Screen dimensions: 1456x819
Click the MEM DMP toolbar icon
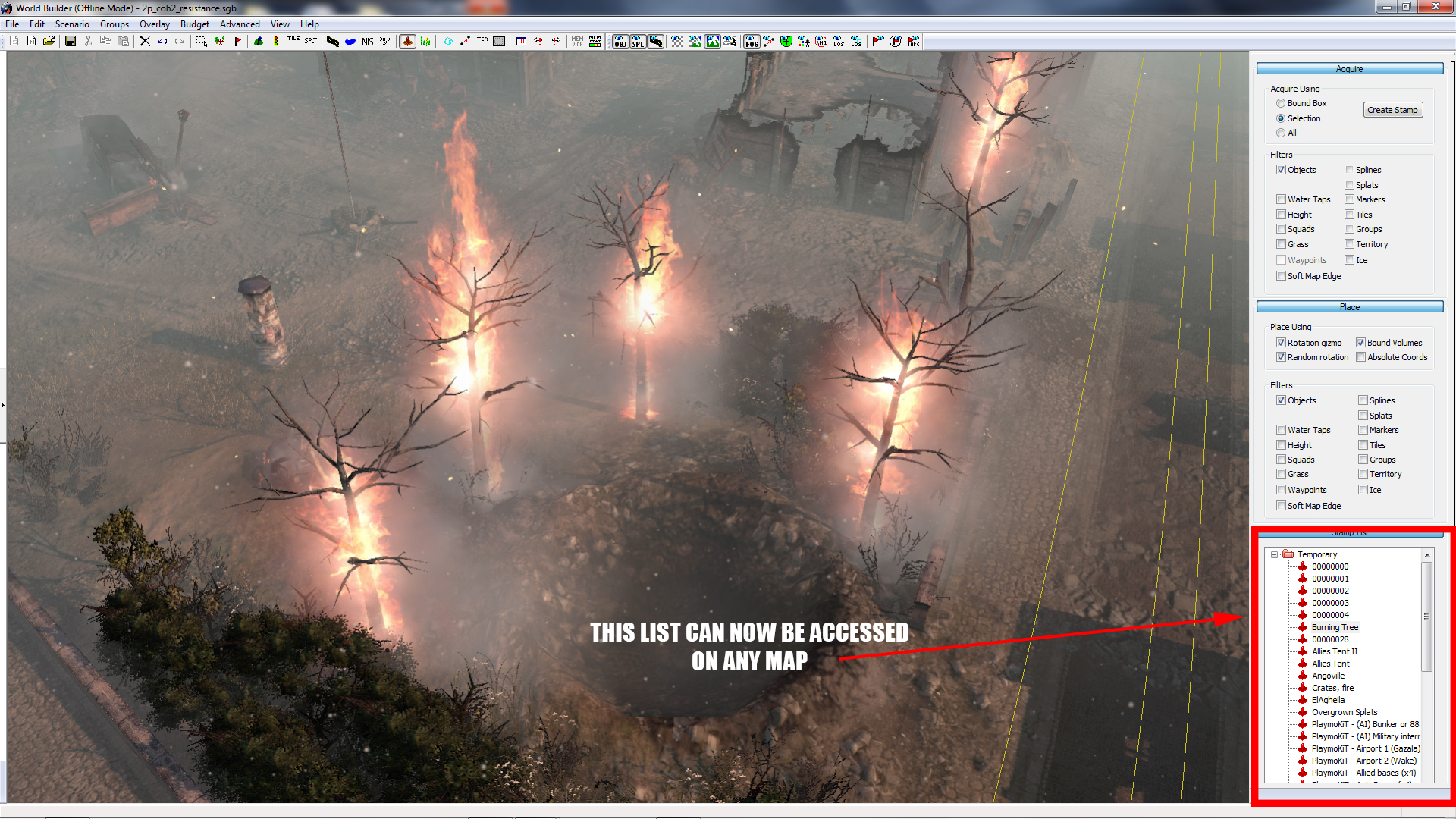click(578, 41)
